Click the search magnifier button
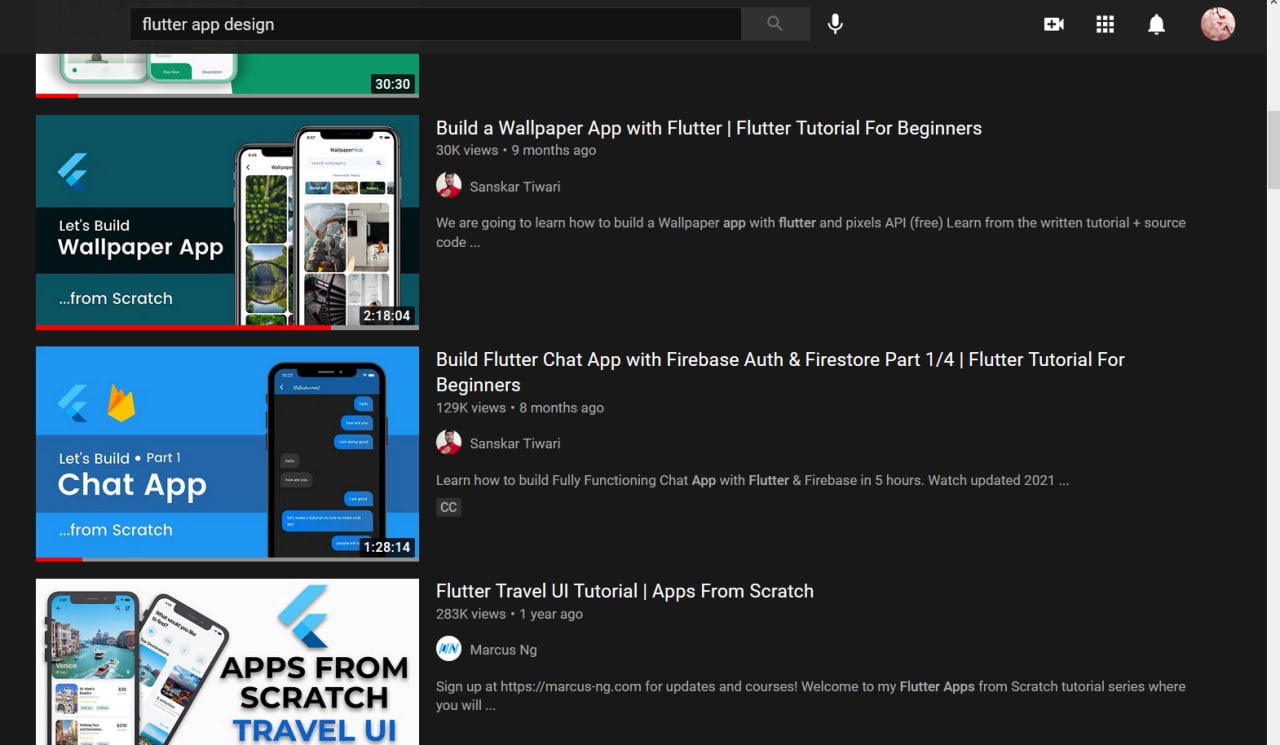 point(775,24)
